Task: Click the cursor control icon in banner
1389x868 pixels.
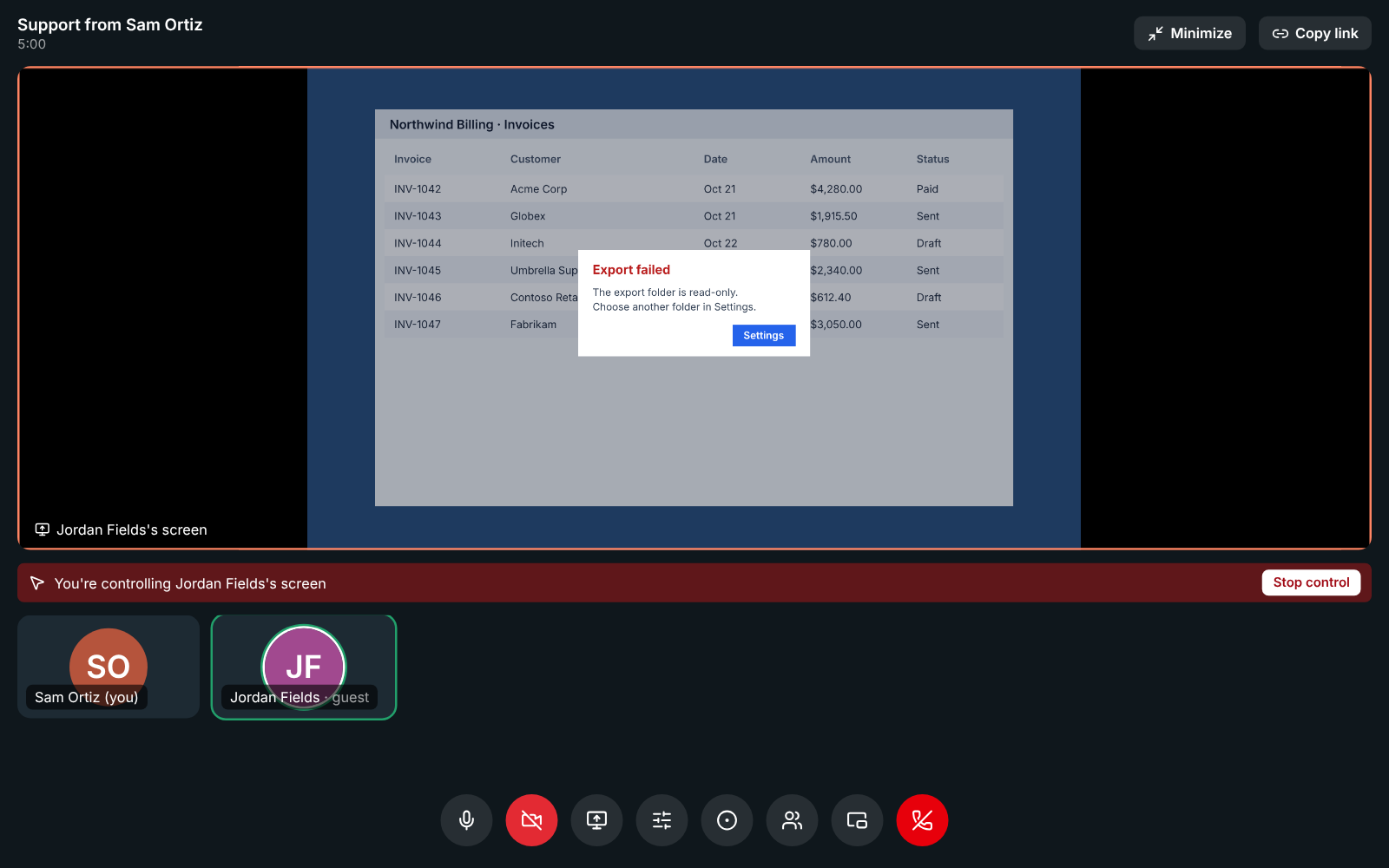Action: point(36,583)
